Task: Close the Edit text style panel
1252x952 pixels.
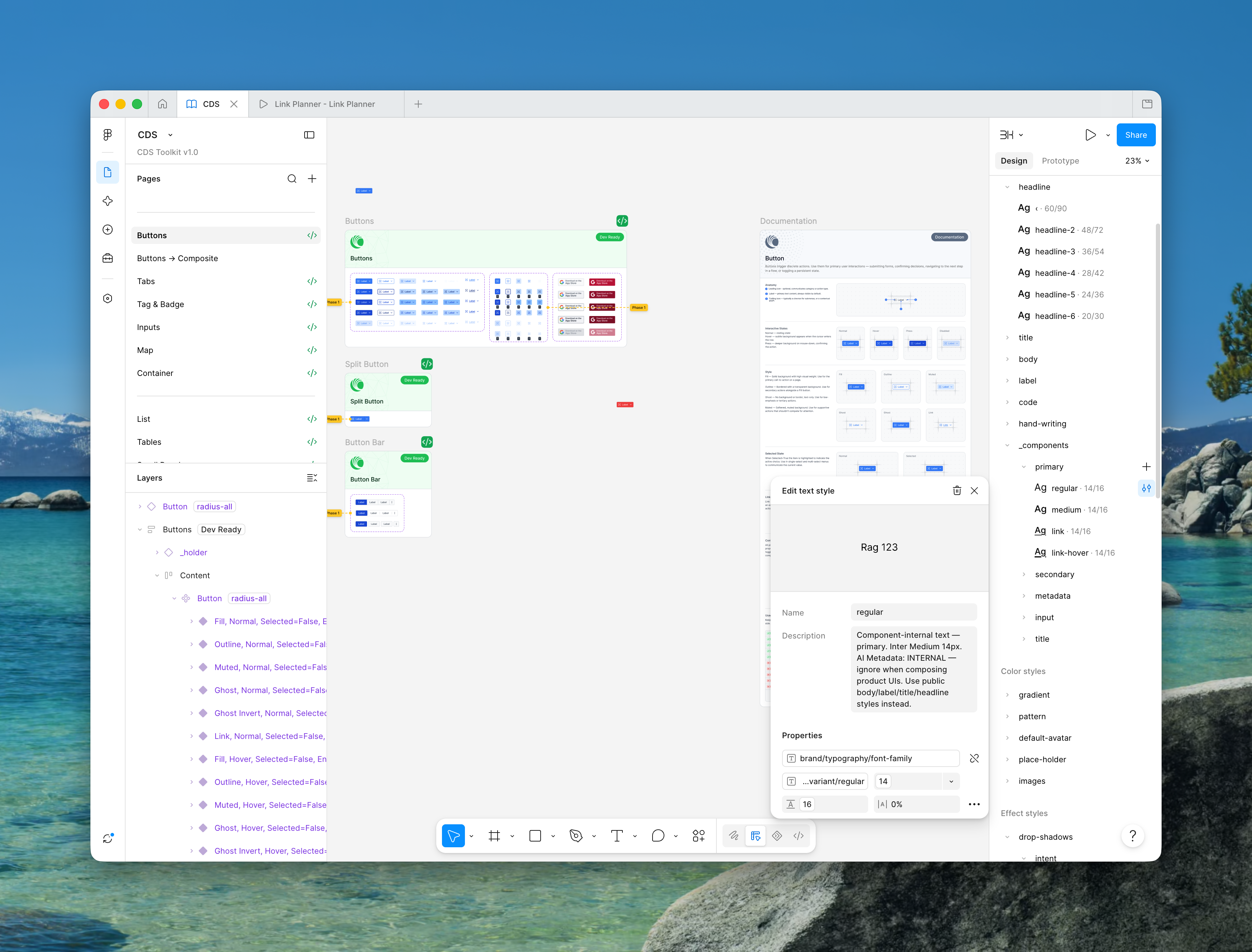Action: click(974, 491)
